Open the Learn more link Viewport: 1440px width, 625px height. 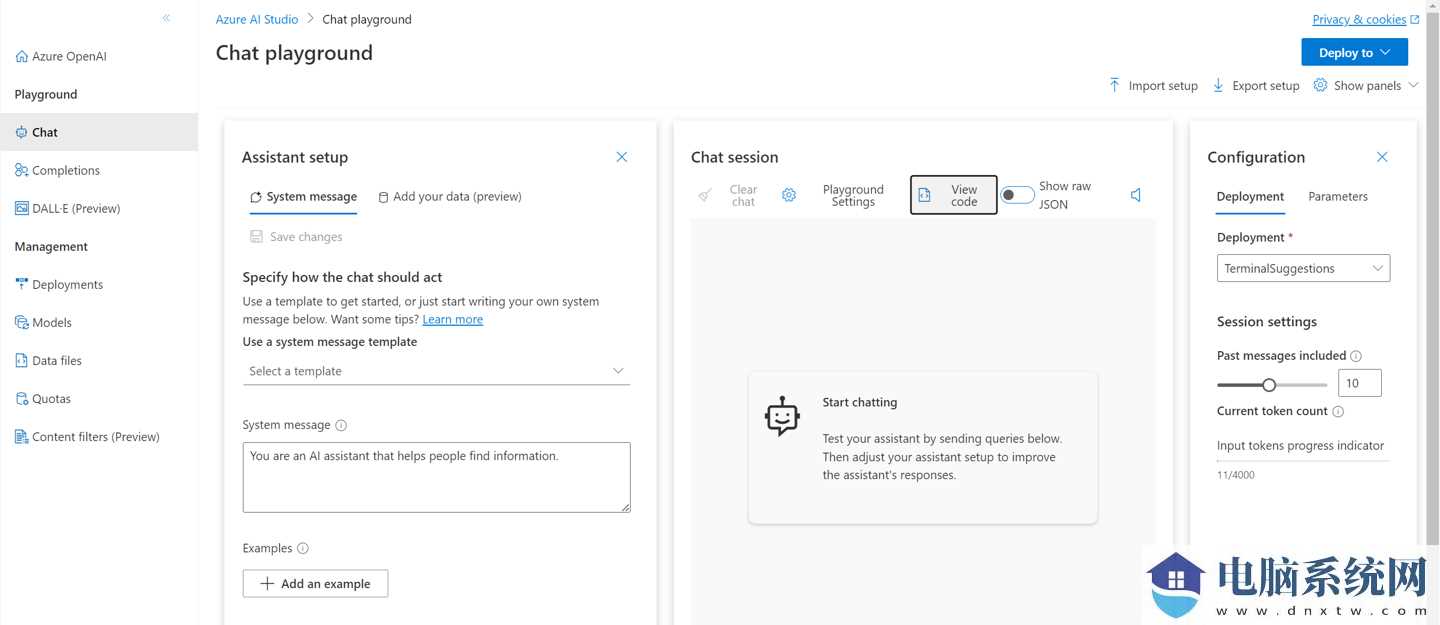click(452, 320)
